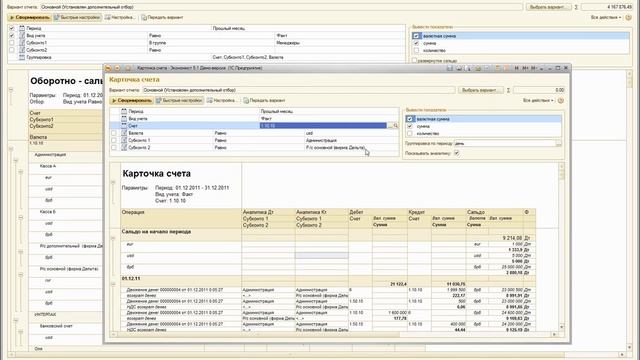This screenshot has width=640, height=360.
Task: Click the M- memory button in title bar
Action: [x=533, y=68]
